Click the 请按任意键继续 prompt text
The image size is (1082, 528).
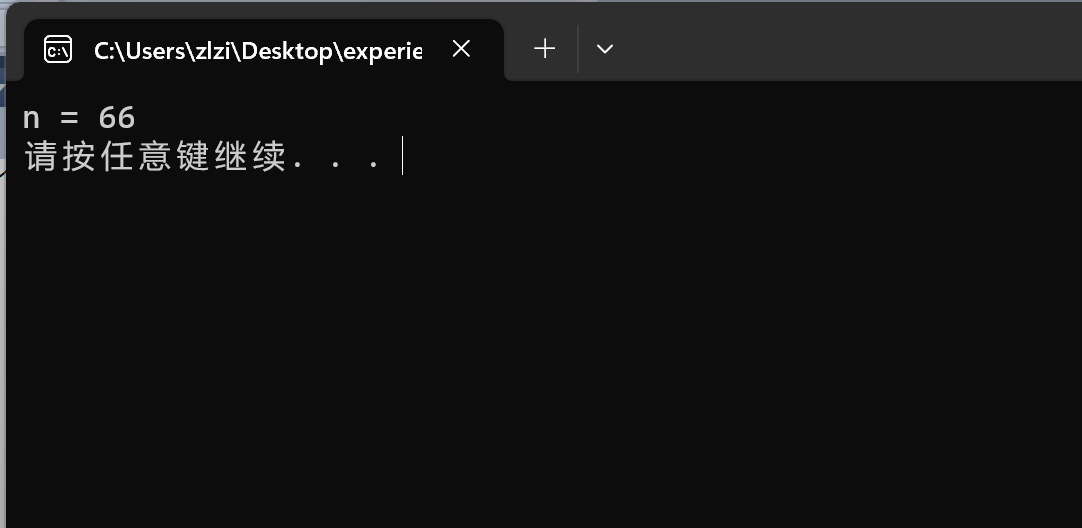pyautogui.click(x=155, y=158)
